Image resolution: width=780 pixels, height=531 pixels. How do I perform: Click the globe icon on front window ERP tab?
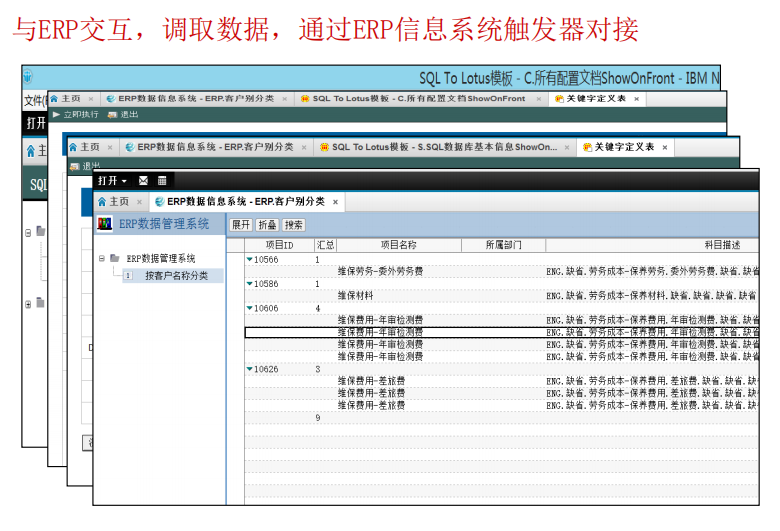[160, 202]
